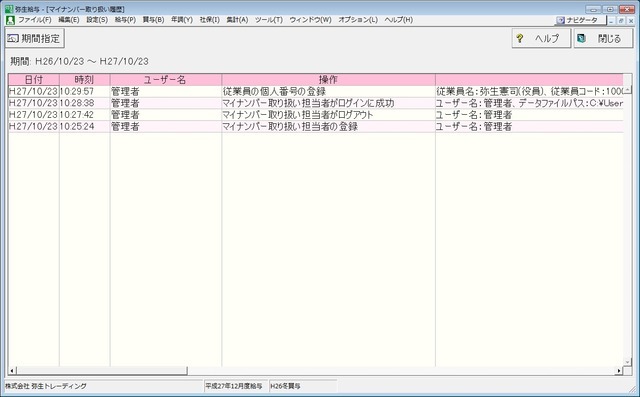Click the 期間: H26/10/23 ～ H27/10/23 label
Image resolution: width=640 pixels, height=397 pixels.
tap(79, 62)
